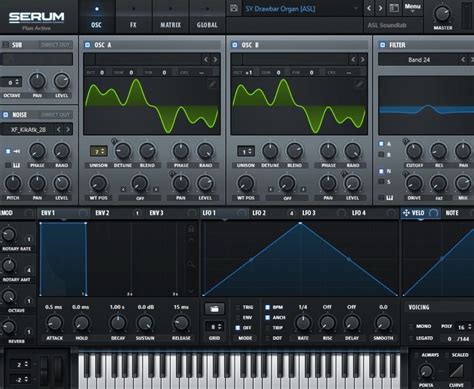The height and width of the screenshot is (389, 474).
Task: Click the LFO rate knob
Action: [303, 323]
